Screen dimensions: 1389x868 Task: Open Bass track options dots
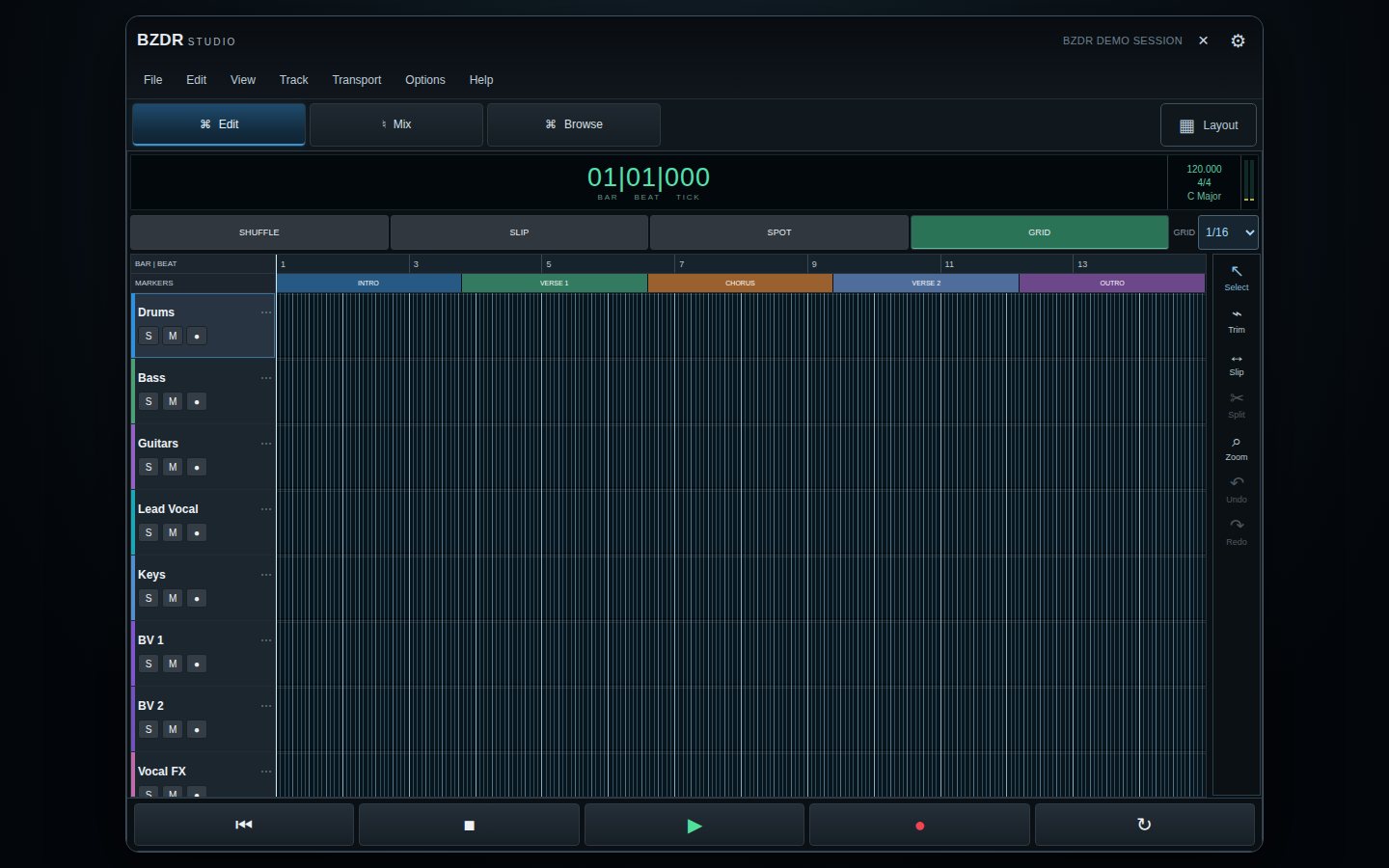point(266,378)
